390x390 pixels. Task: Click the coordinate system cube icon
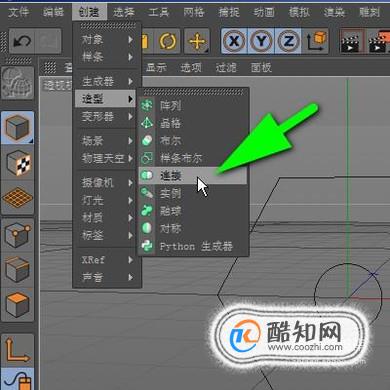316,41
